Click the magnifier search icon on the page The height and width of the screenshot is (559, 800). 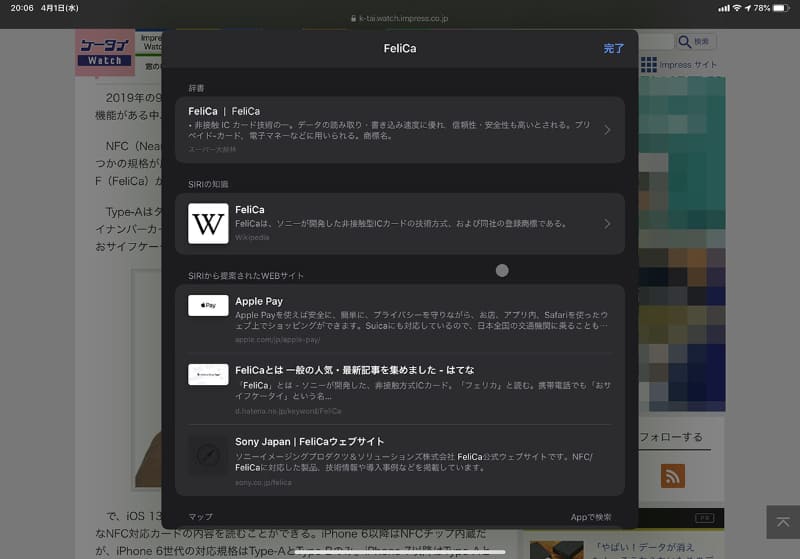click(x=684, y=41)
